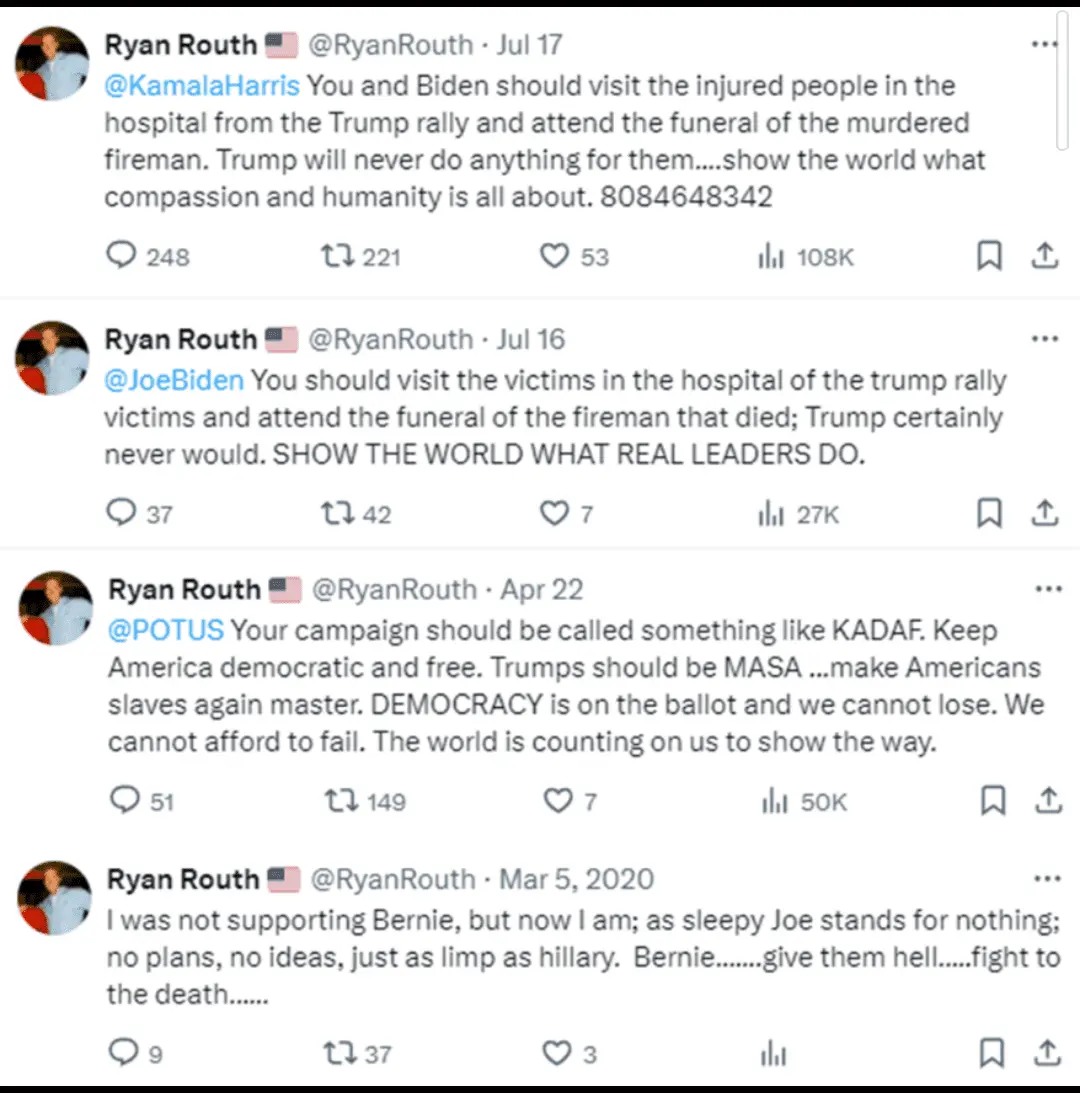This screenshot has width=1080, height=1093.
Task: Open profile picture on Jul 17 tweet
Action: click(x=52, y=64)
